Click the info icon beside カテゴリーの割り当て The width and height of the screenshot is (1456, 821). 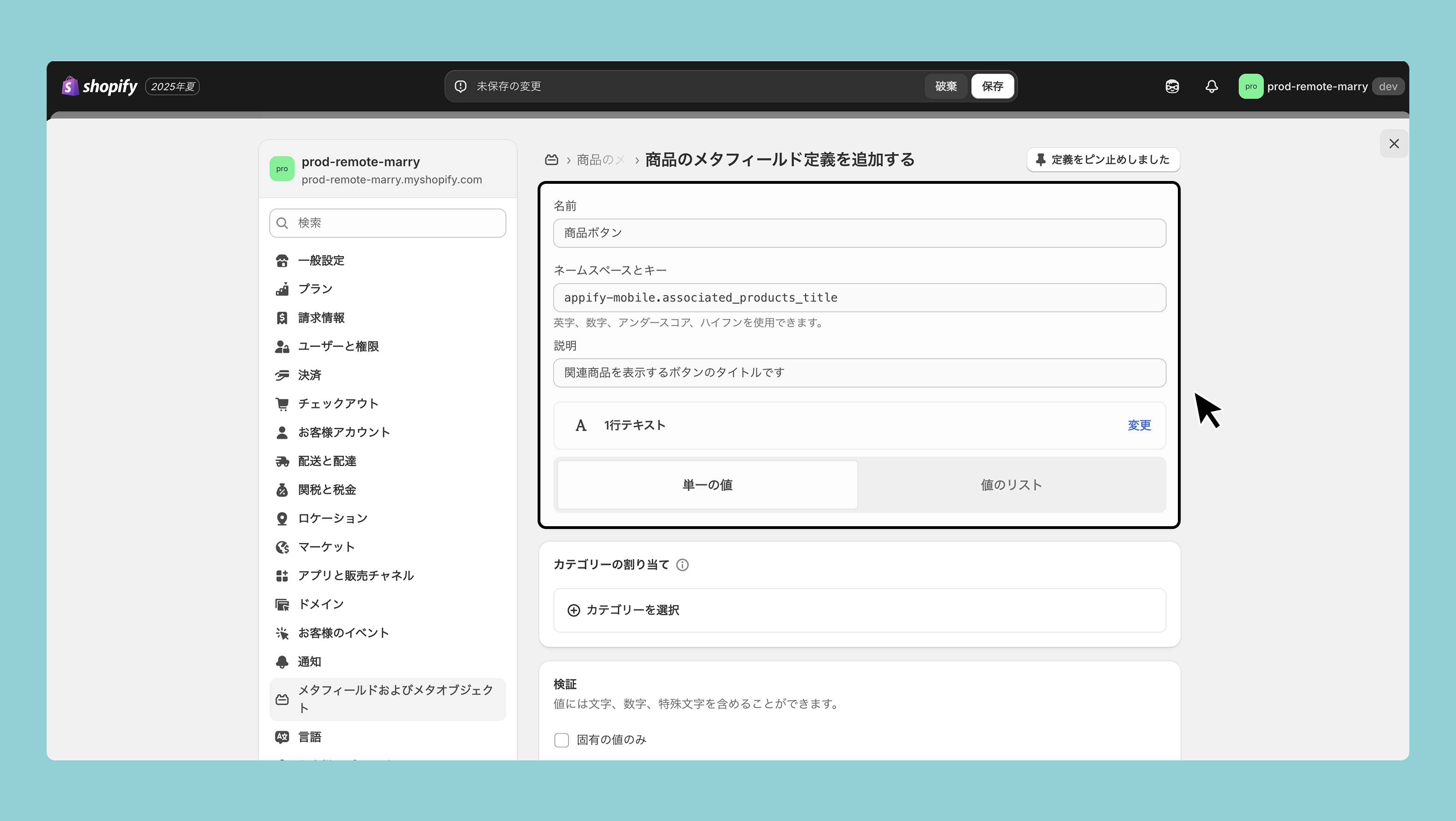coord(682,564)
